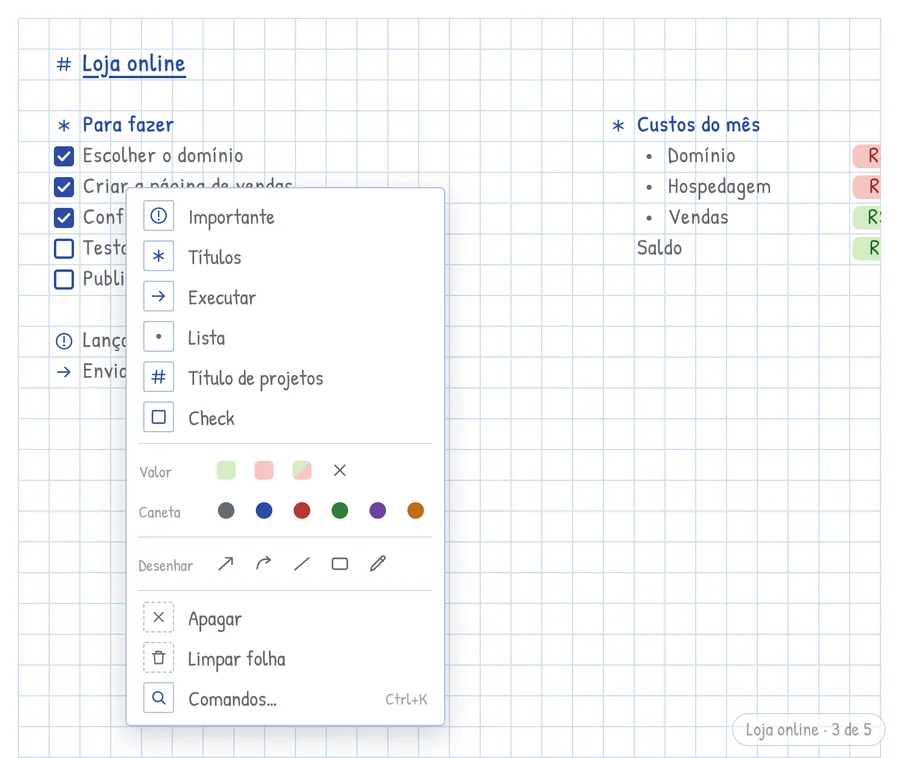Click the Loja online · 3 de 5 page indicator

pos(808,730)
